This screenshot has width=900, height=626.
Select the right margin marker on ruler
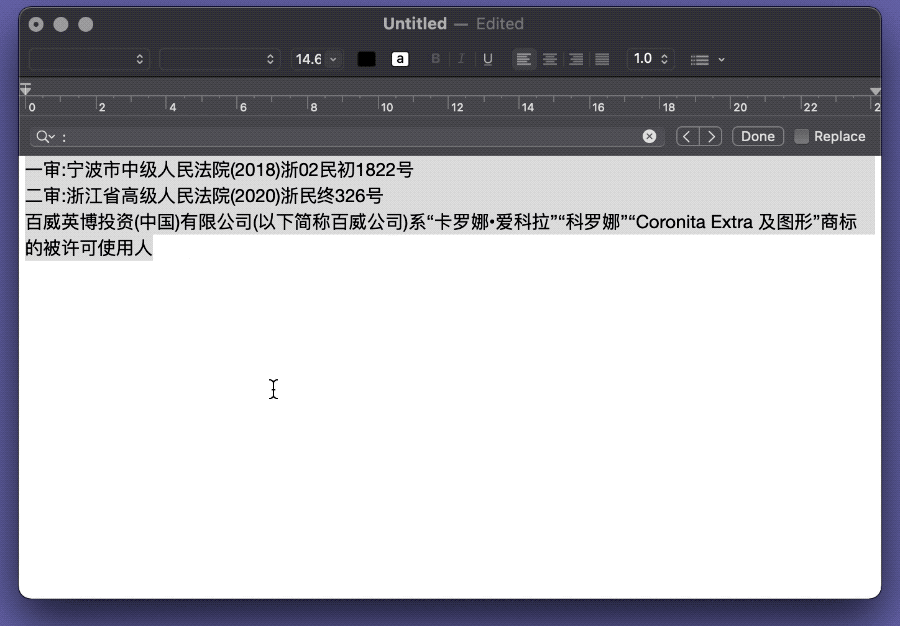pyautogui.click(x=875, y=91)
